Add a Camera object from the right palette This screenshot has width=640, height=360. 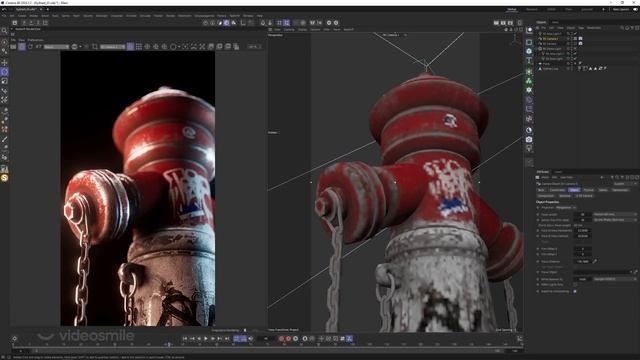pos(529,140)
